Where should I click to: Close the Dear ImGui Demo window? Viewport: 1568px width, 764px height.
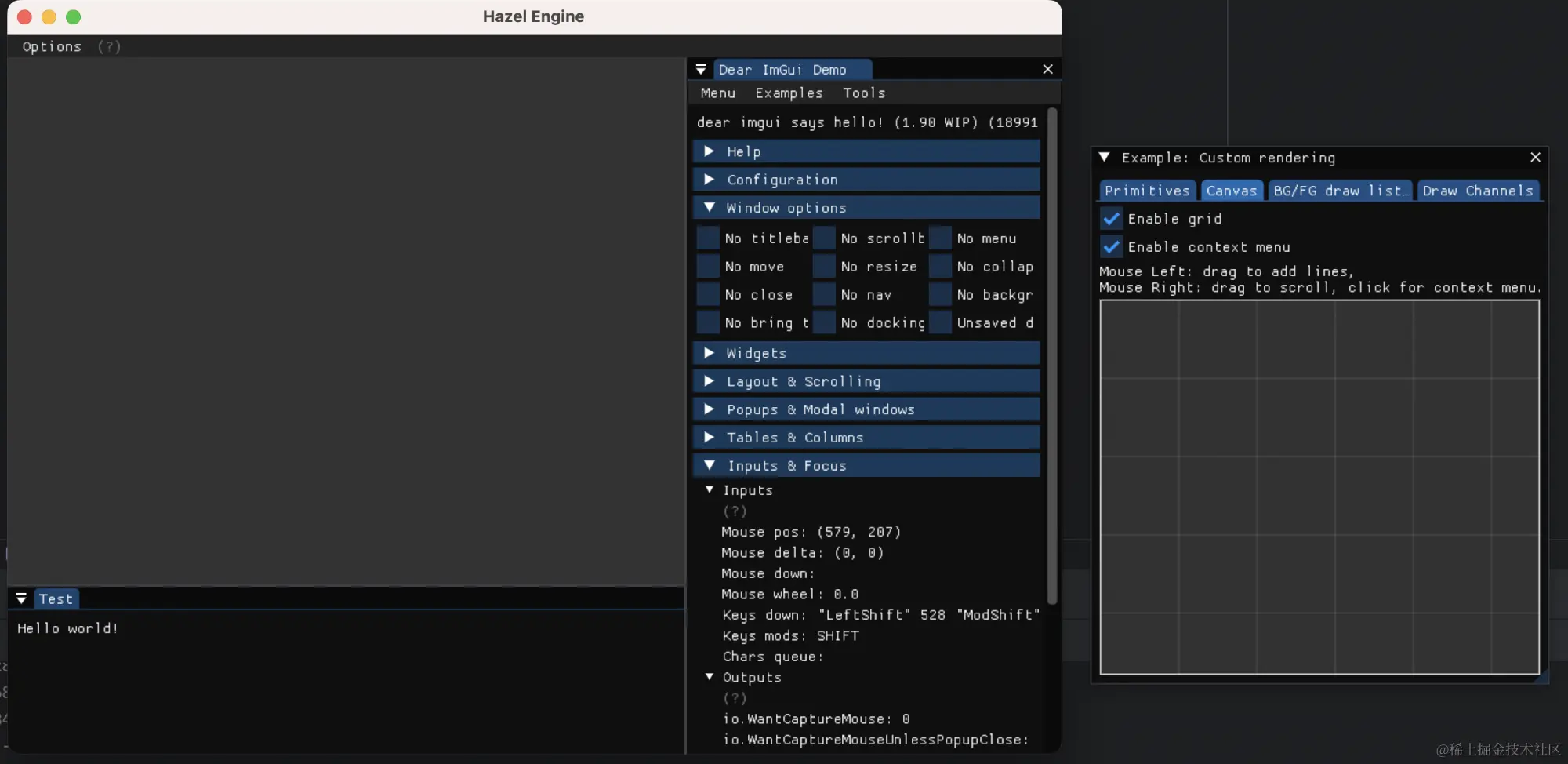point(1047,69)
